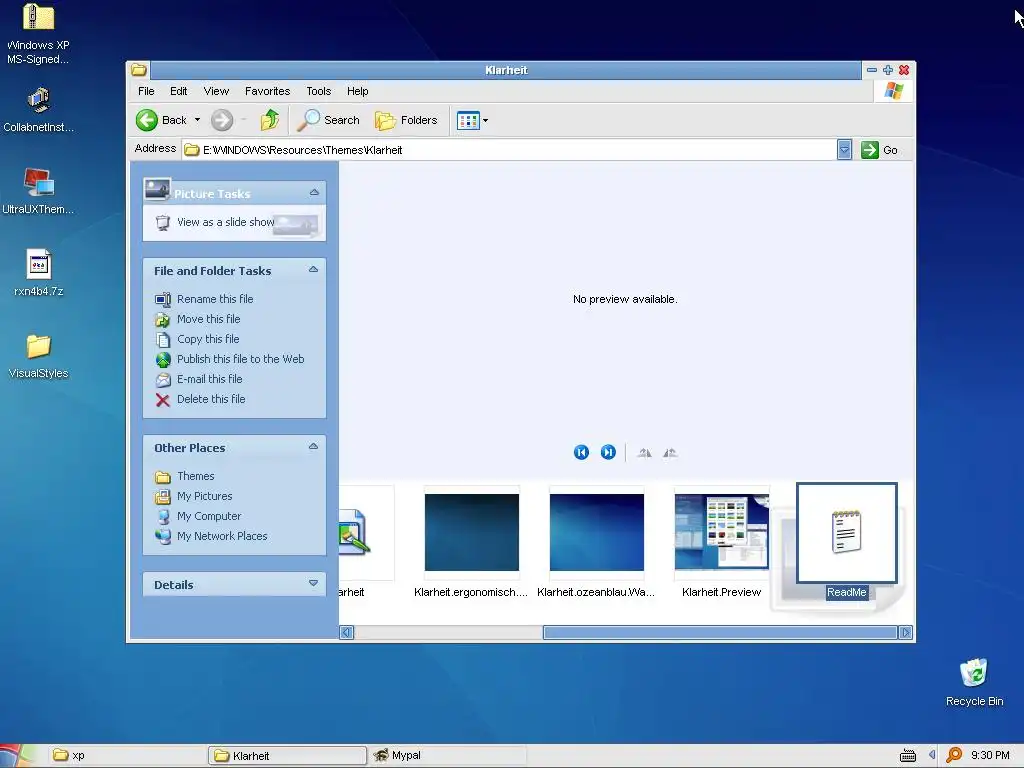
Task: Click Delete this file
Action: 211,399
